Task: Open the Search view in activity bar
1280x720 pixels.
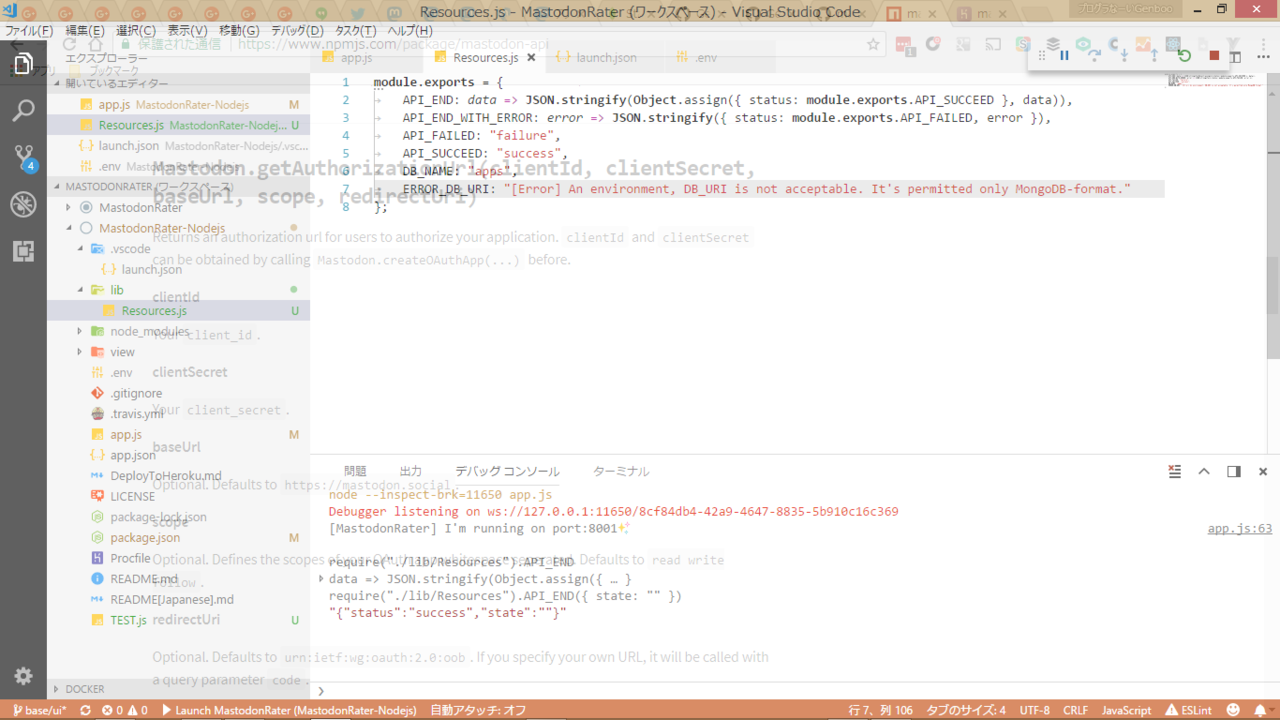Action: click(23, 110)
